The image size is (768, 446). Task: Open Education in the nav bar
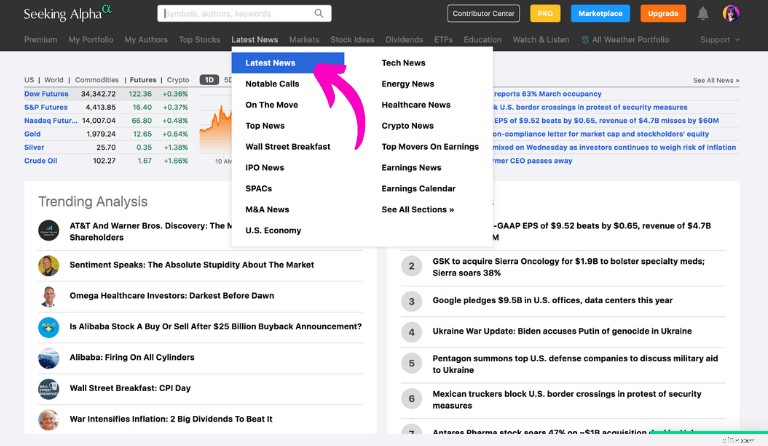[482, 40]
